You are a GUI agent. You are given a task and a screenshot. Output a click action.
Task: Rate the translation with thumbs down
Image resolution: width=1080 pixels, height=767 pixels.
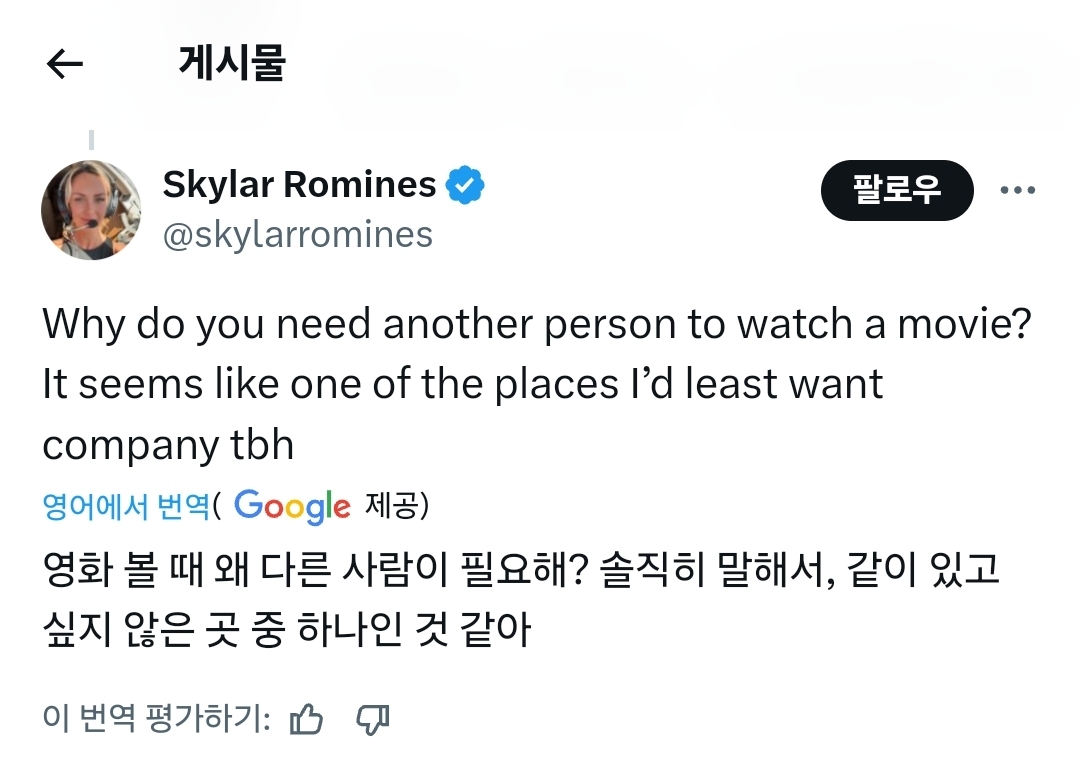(x=373, y=719)
